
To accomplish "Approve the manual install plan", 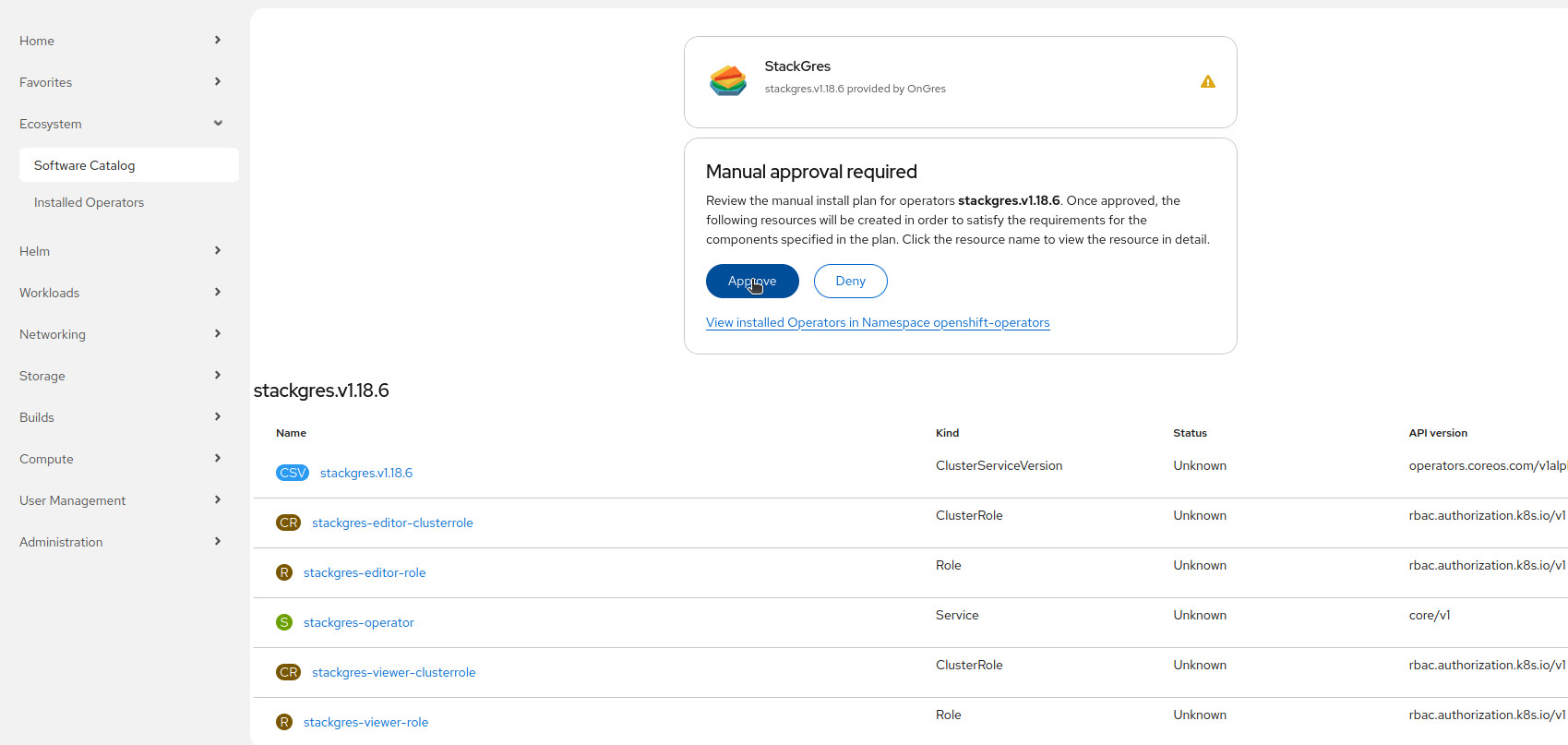I will click(x=752, y=282).
